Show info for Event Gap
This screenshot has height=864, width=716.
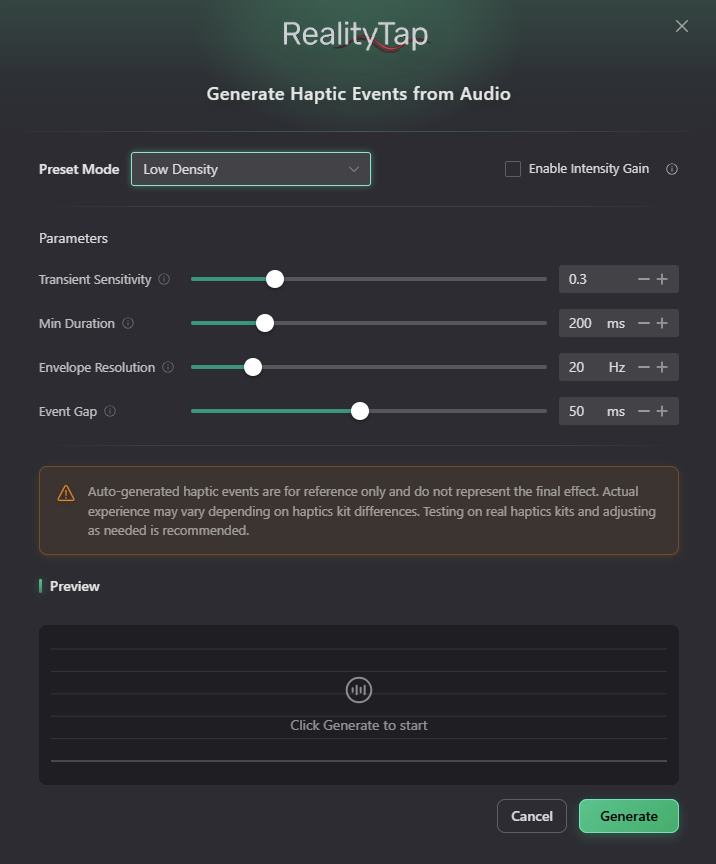point(110,411)
